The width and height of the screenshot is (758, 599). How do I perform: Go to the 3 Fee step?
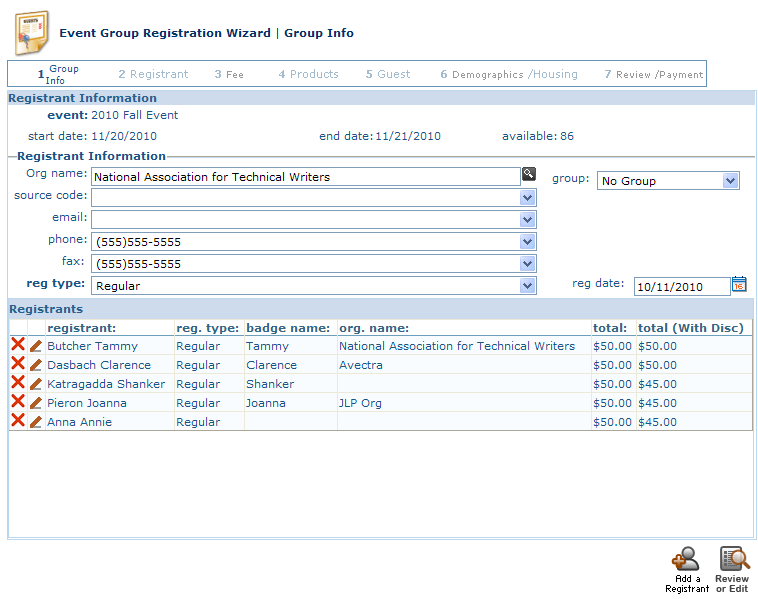229,74
